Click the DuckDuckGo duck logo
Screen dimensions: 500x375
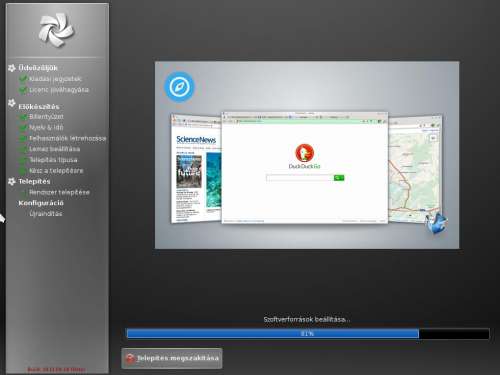click(304, 153)
